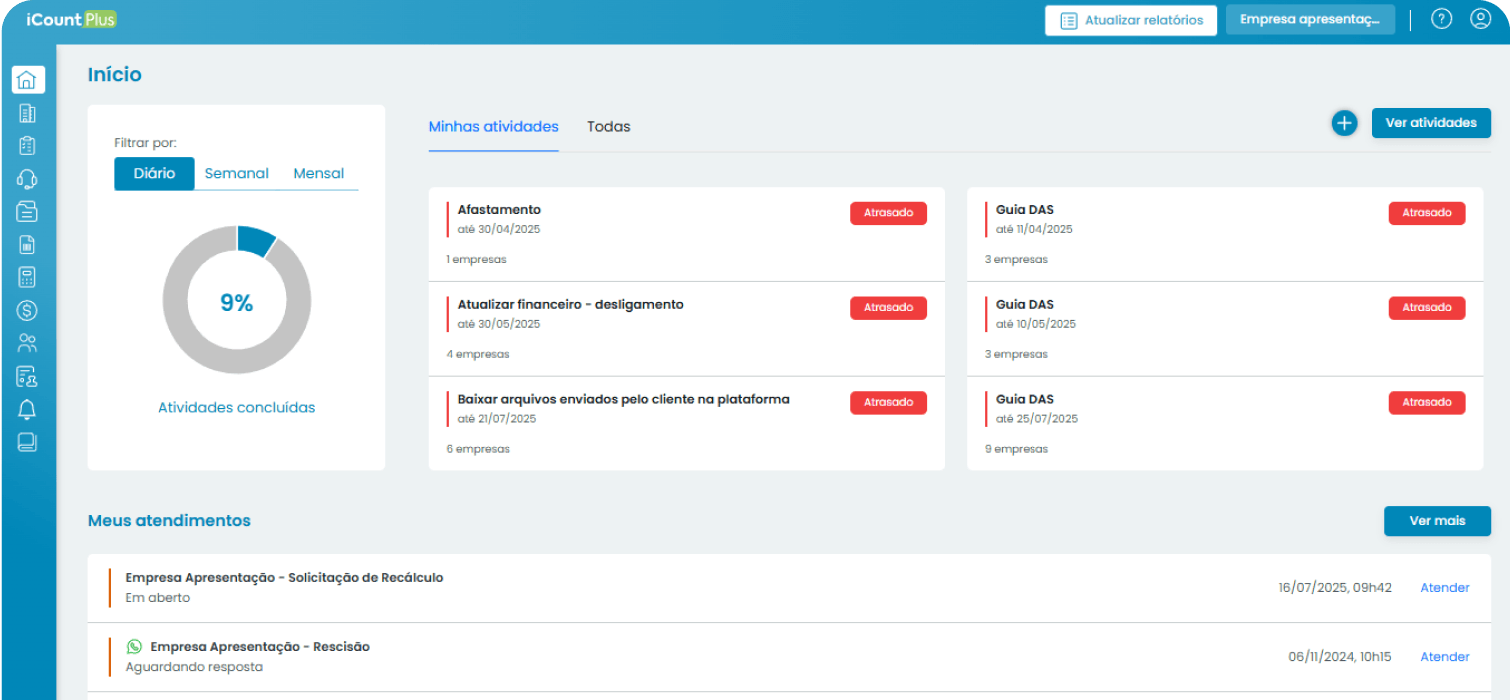The height and width of the screenshot is (700, 1510).
Task: Select the Minhas atividades tab
Action: 493,127
